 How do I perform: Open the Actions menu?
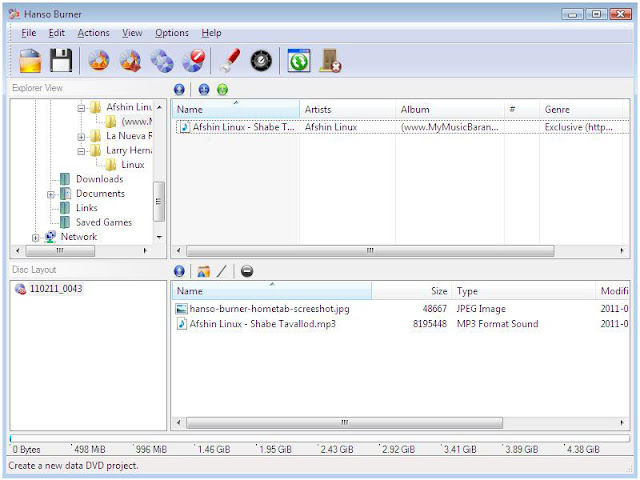pyautogui.click(x=93, y=33)
